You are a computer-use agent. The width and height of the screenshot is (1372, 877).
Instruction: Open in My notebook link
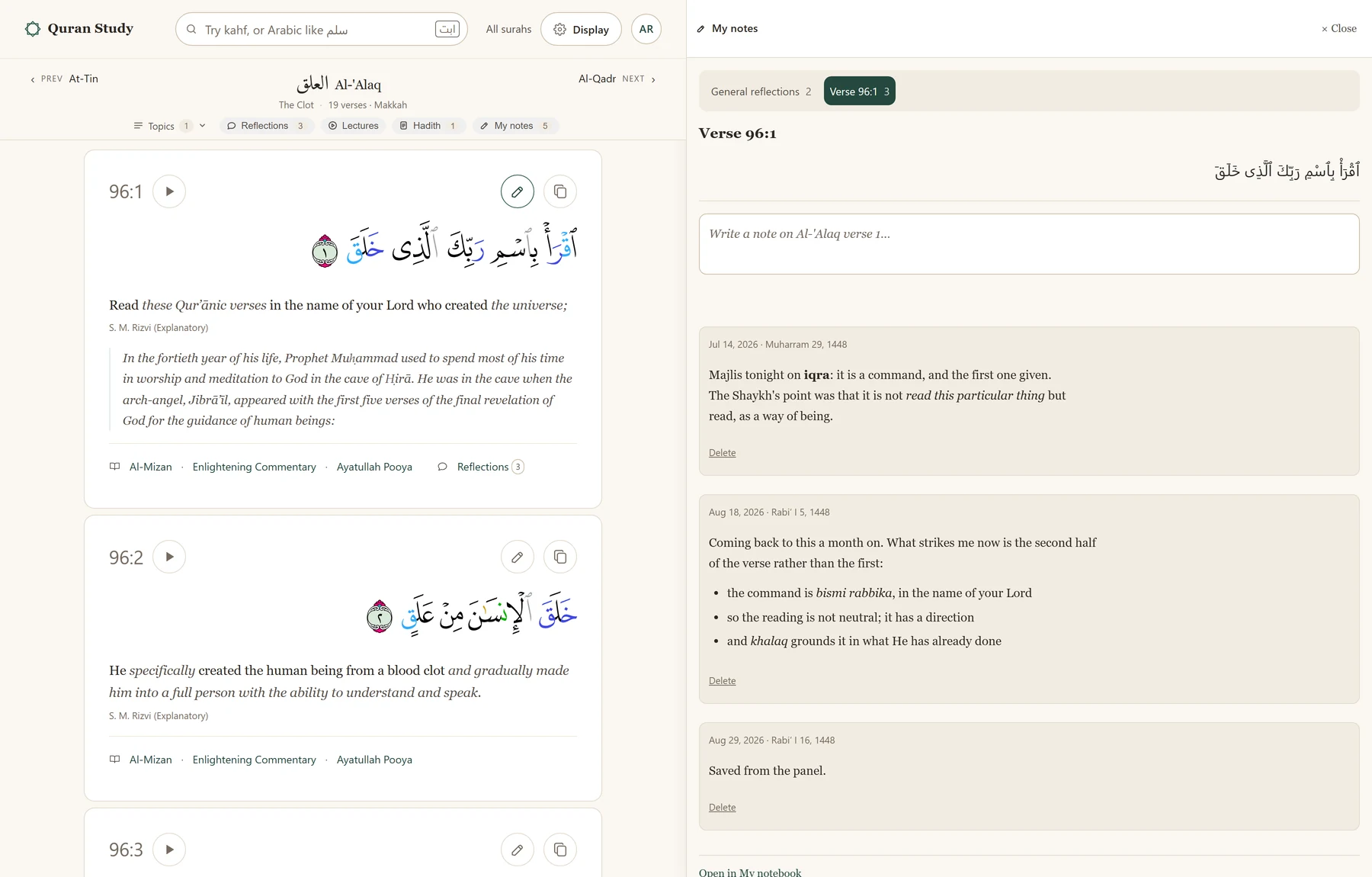[x=750, y=872]
